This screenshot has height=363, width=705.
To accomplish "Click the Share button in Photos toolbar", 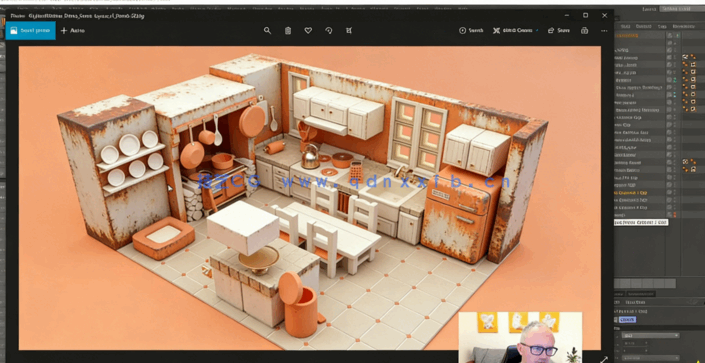I will (559, 31).
